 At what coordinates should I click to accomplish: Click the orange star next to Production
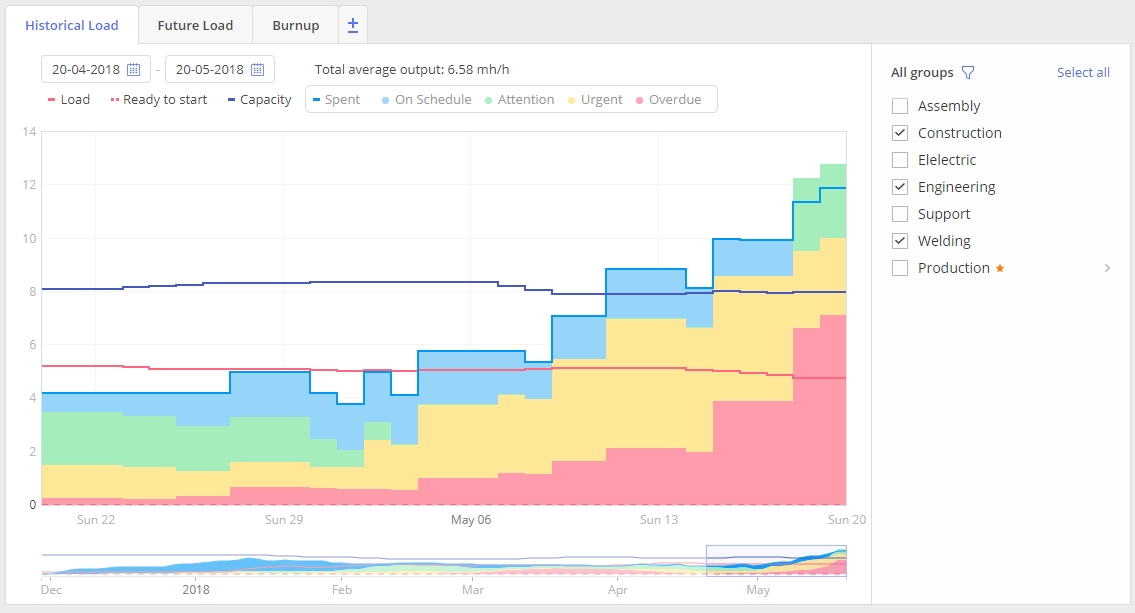click(x=1000, y=268)
